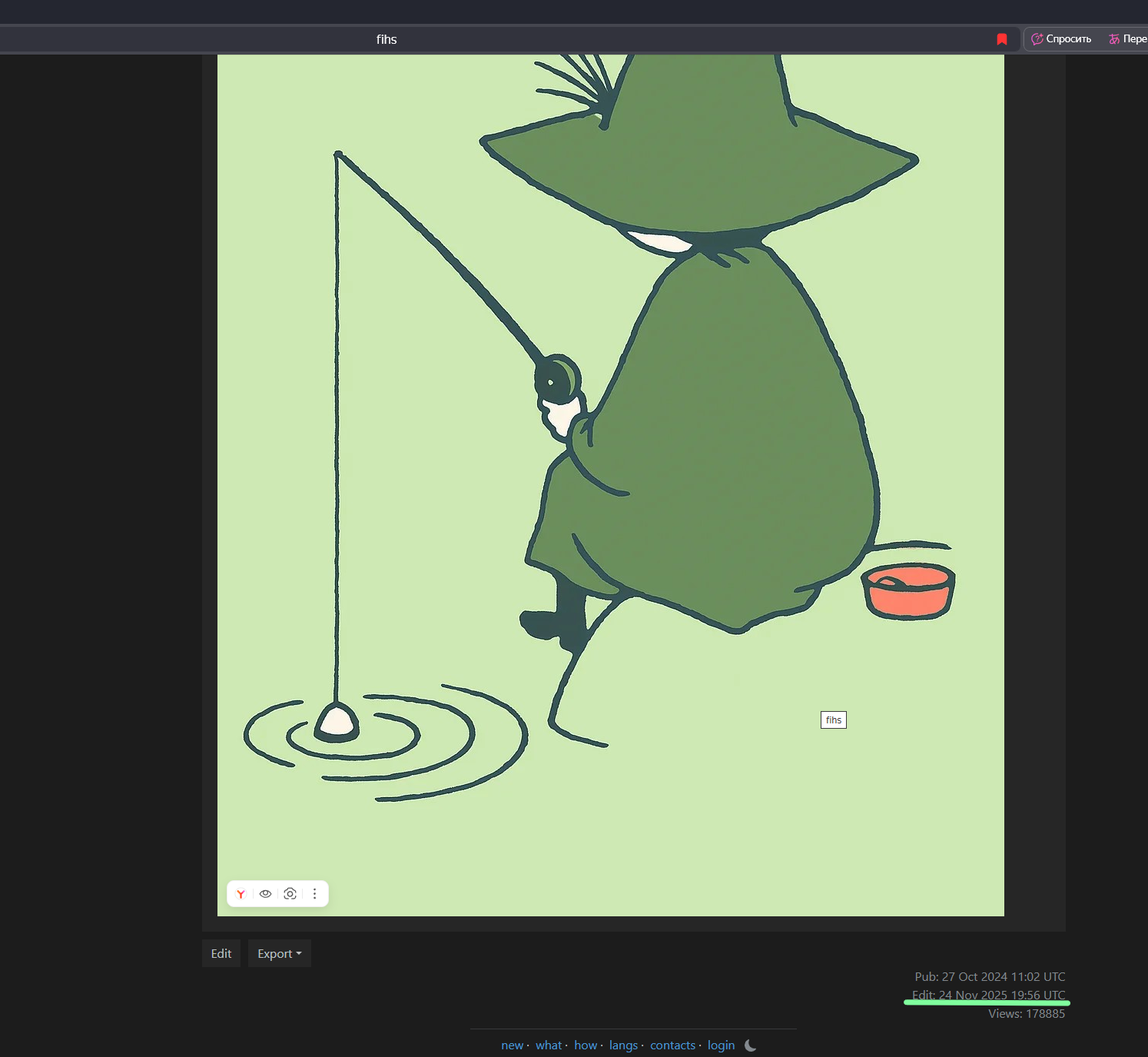
Task: Click the eye icon on the image overlay
Action: [x=266, y=894]
